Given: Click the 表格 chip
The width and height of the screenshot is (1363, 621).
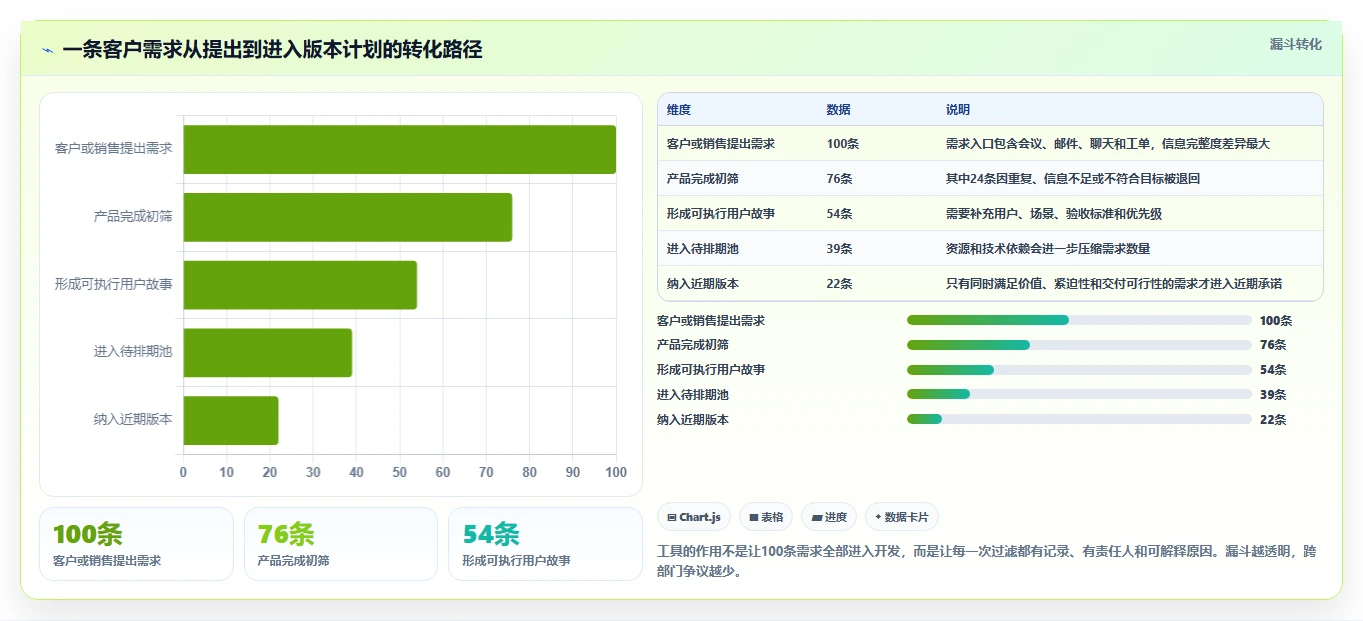Looking at the screenshot, I should click(x=766, y=517).
